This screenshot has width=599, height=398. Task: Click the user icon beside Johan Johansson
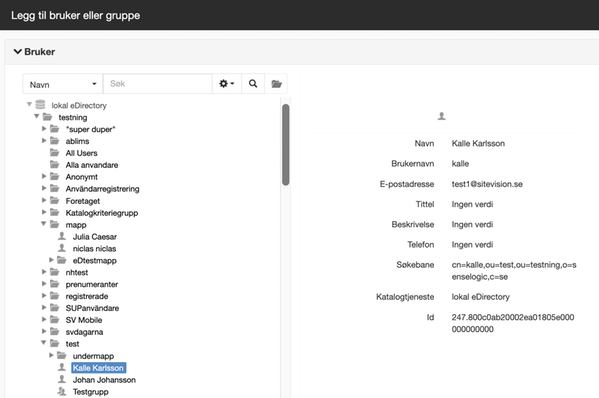[62, 379]
